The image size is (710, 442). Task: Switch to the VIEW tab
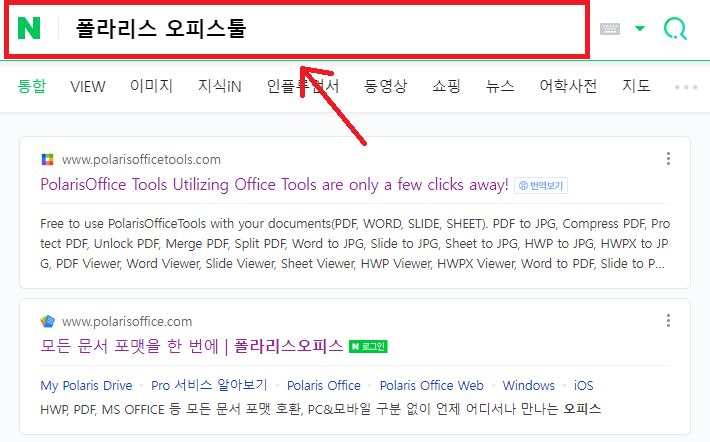[88, 86]
